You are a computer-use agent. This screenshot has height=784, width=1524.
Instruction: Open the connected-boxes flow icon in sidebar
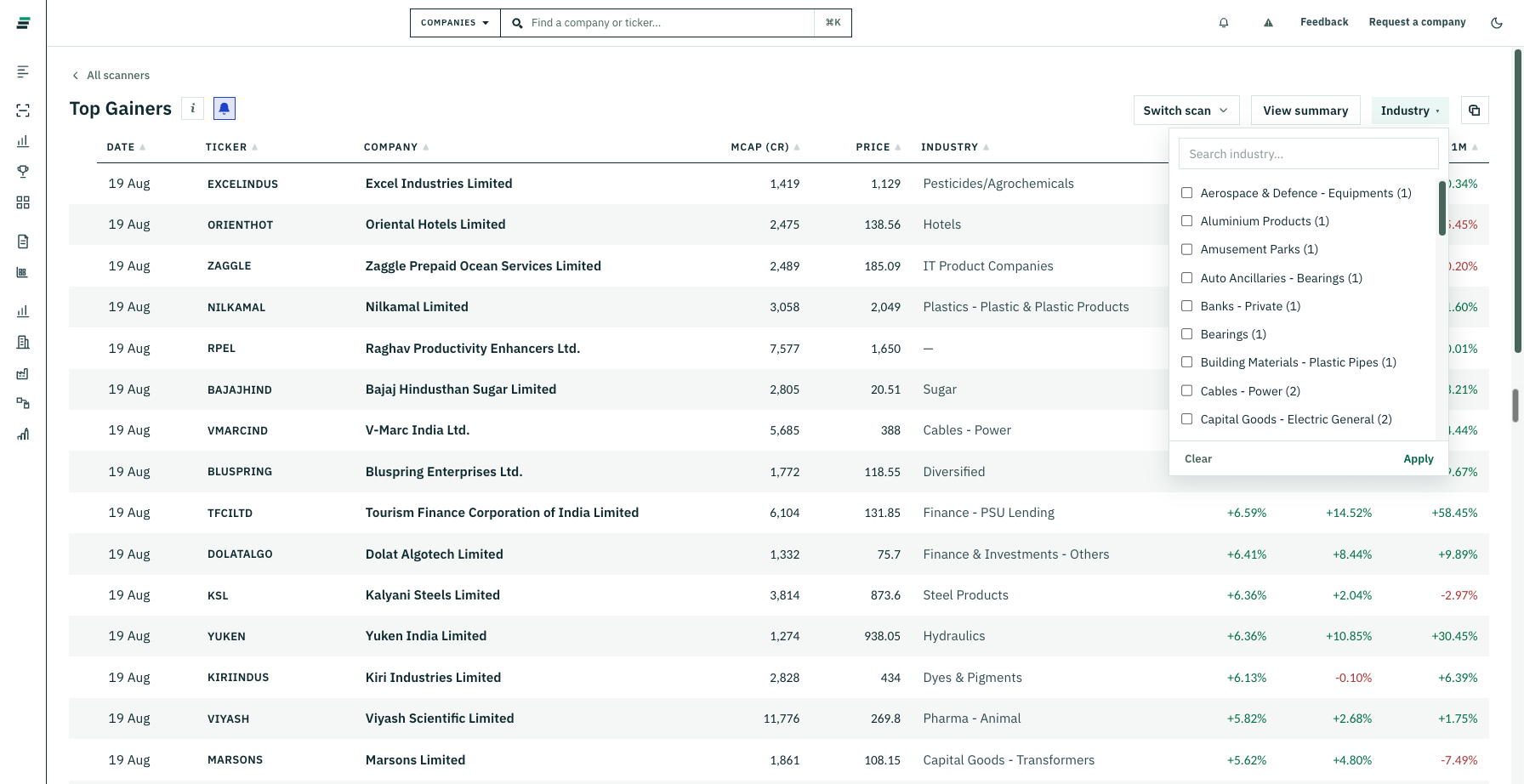(23, 403)
